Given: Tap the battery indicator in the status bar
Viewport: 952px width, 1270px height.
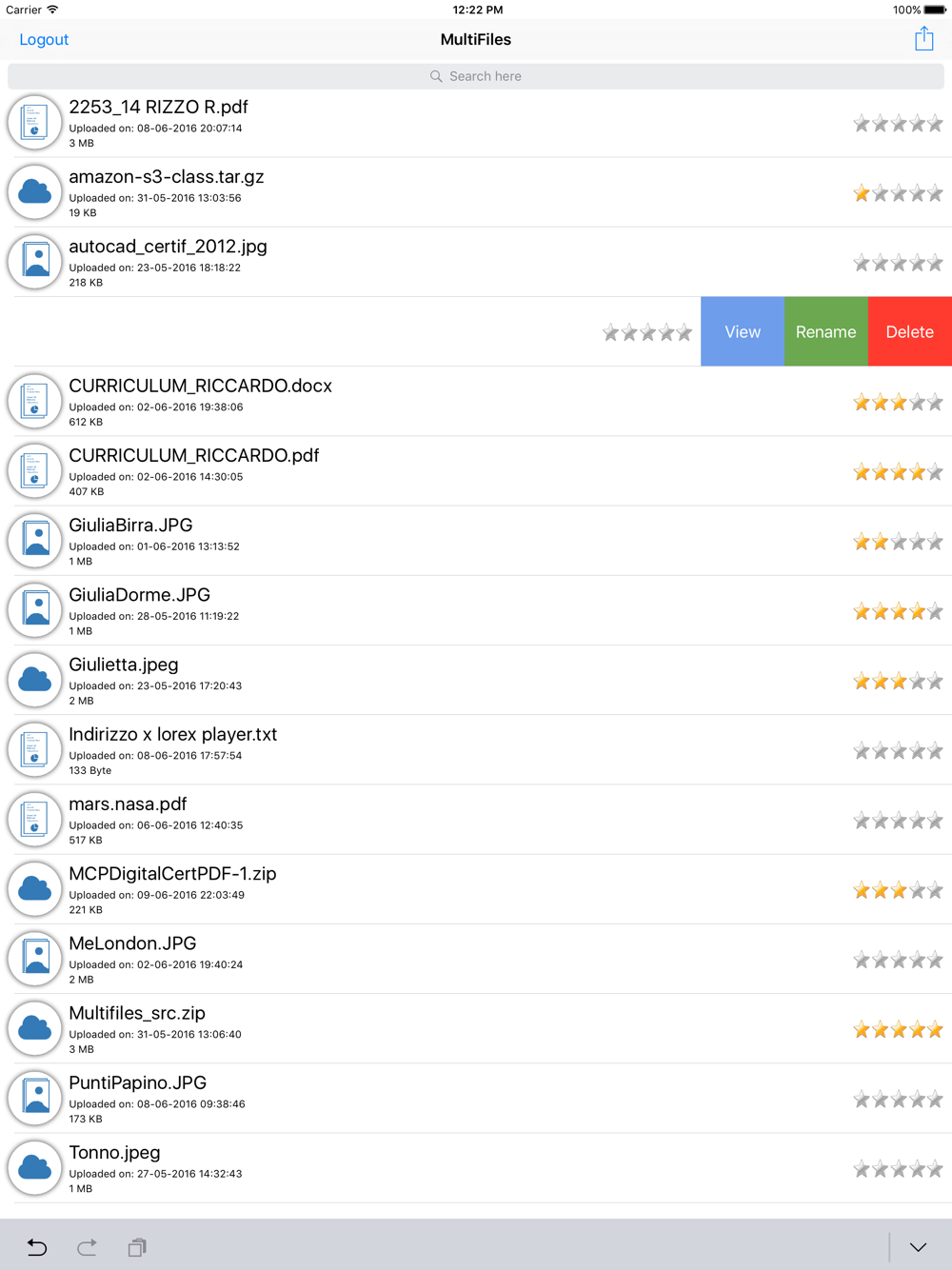Looking at the screenshot, I should (935, 10).
